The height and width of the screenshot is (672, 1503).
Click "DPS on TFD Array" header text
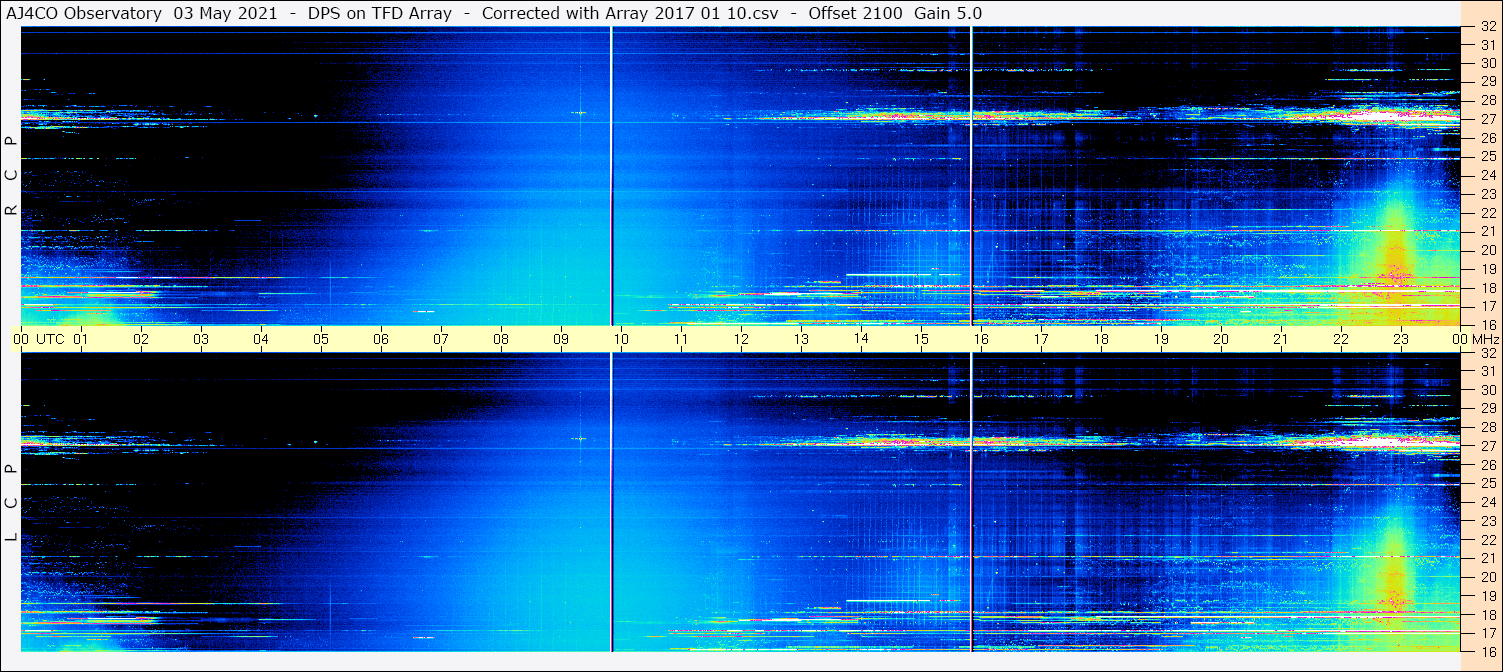[x=381, y=13]
